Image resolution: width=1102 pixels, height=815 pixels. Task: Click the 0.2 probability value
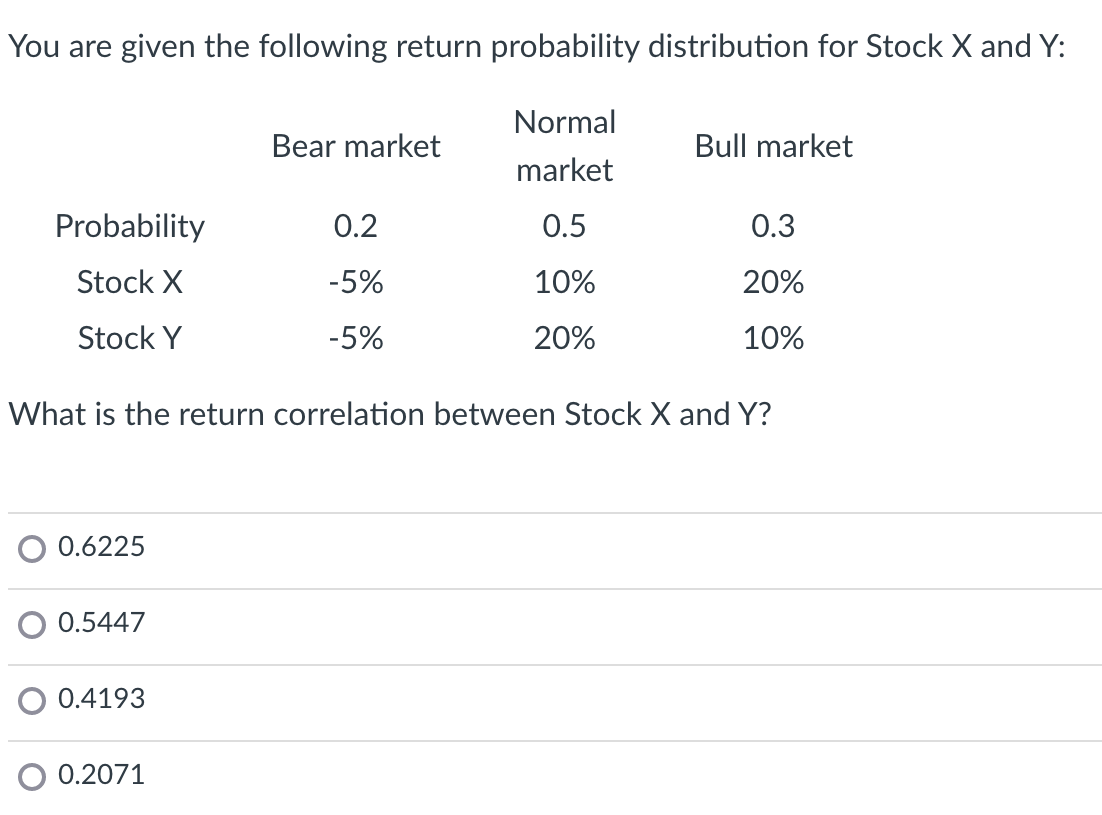point(355,227)
